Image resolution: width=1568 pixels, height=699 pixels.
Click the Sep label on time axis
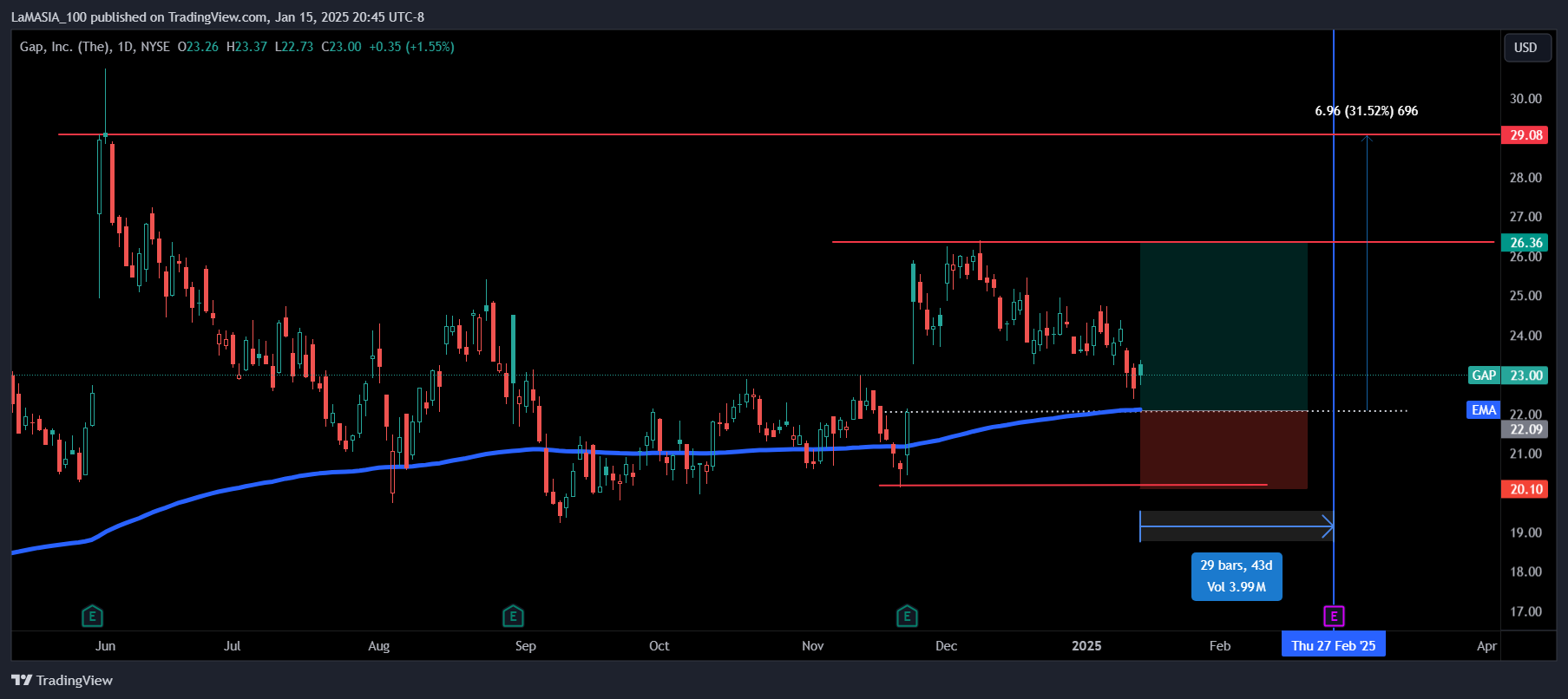(x=525, y=646)
